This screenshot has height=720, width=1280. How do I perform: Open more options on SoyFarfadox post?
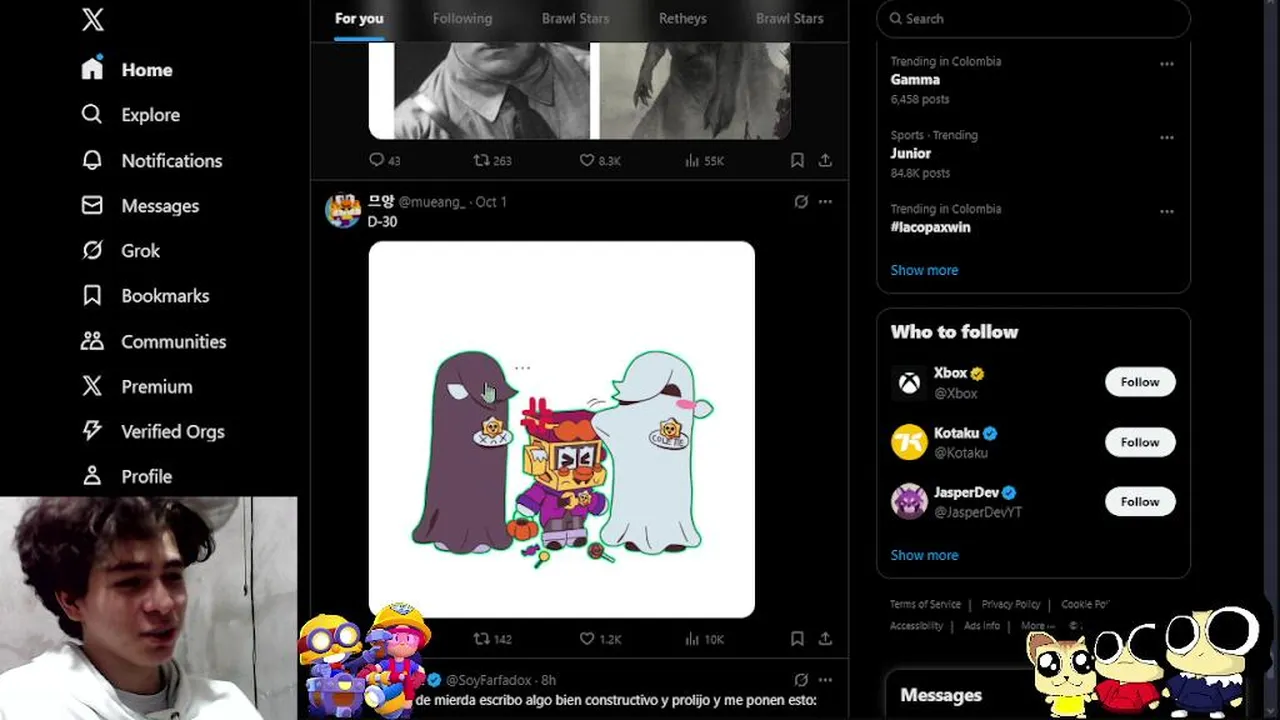[x=825, y=680]
